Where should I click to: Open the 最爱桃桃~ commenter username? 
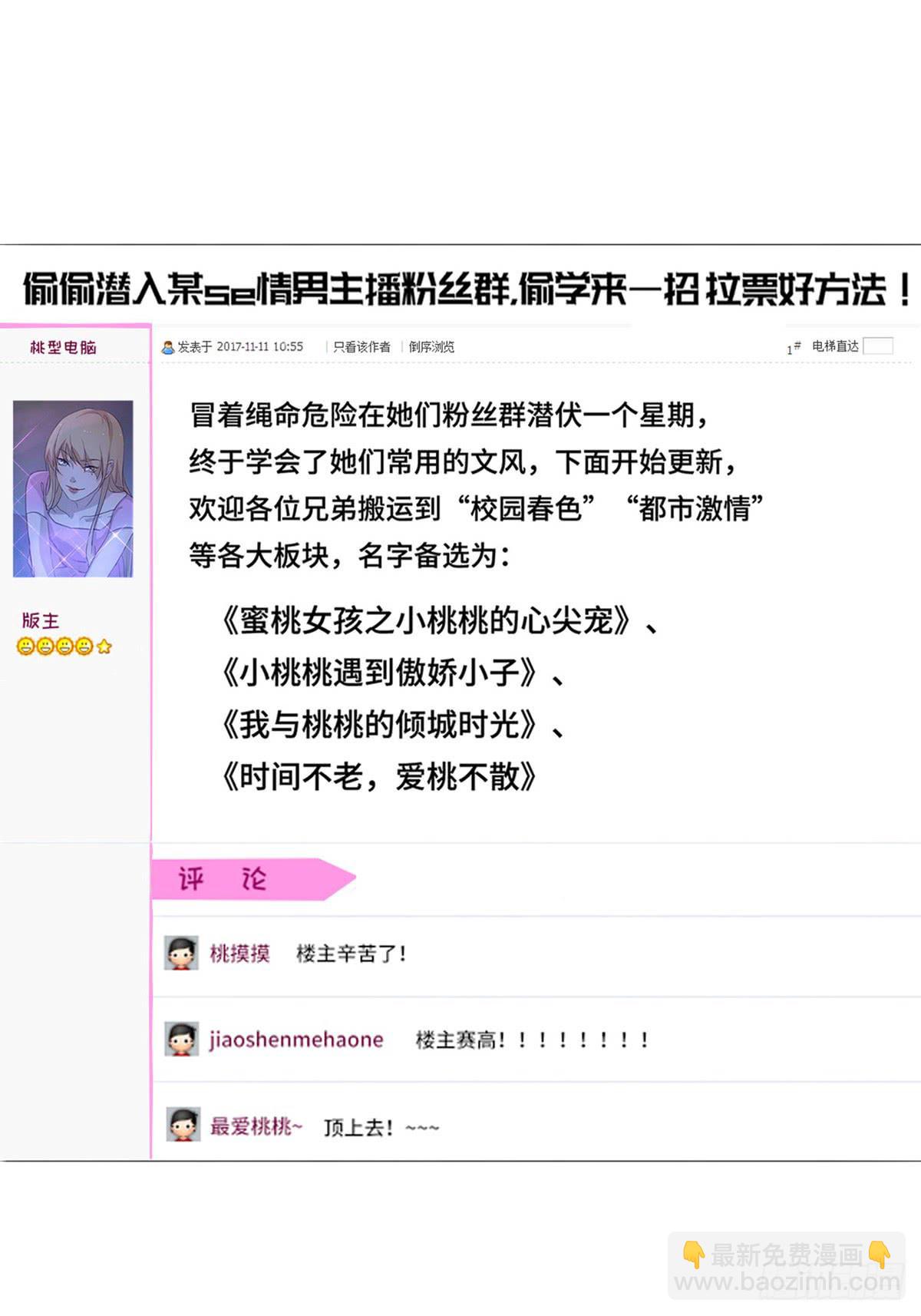click(x=256, y=1126)
